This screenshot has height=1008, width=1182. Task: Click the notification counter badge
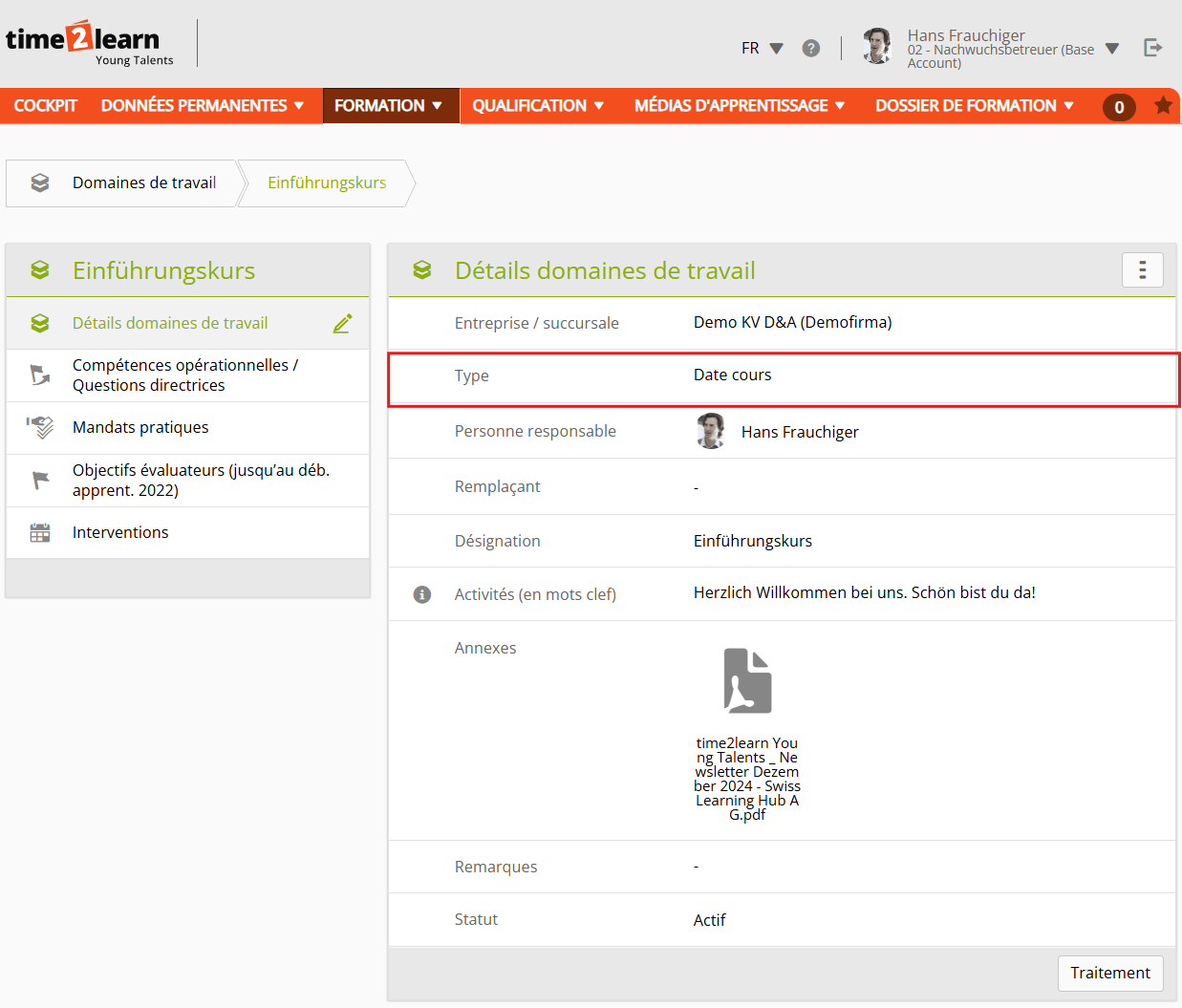coord(1119,107)
